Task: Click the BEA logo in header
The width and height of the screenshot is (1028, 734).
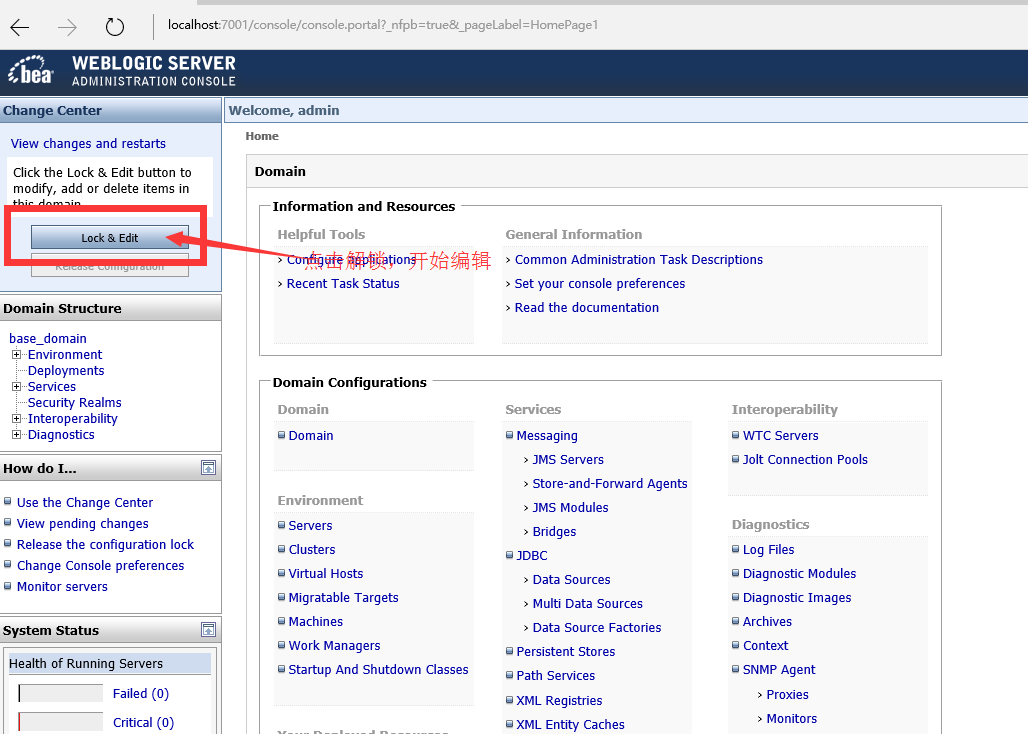Action: pyautogui.click(x=30, y=71)
